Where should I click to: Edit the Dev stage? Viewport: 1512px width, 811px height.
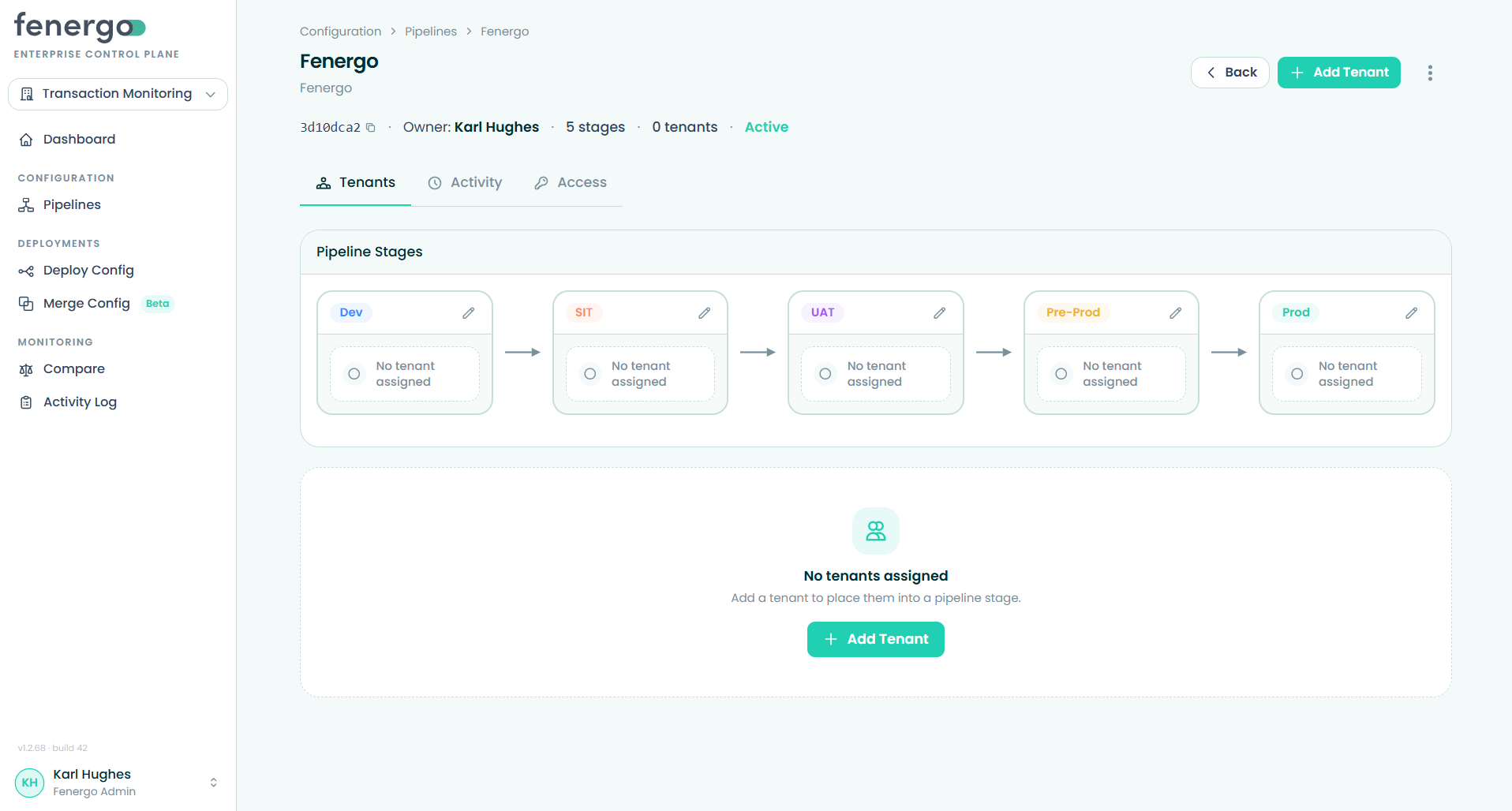(469, 313)
